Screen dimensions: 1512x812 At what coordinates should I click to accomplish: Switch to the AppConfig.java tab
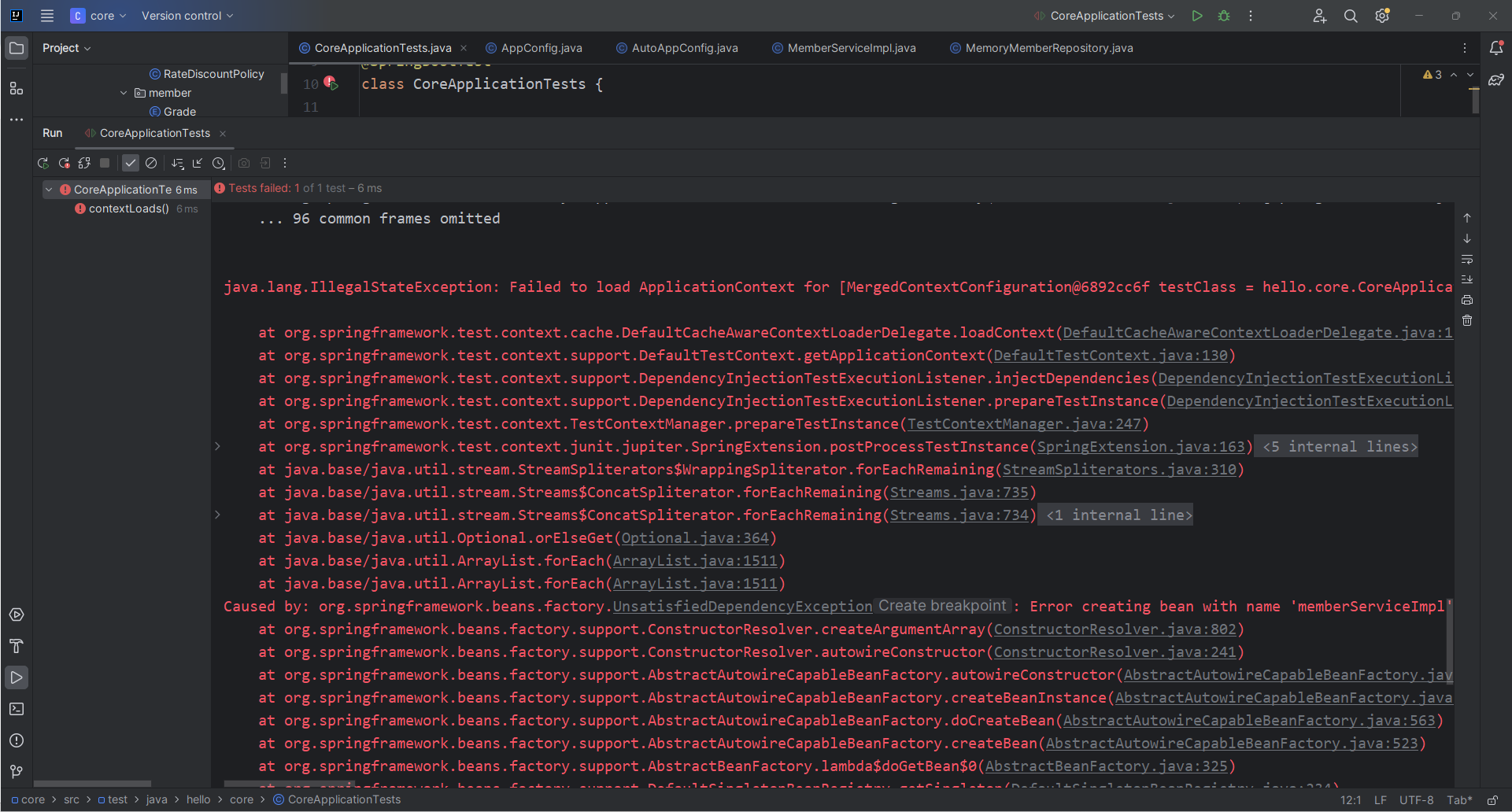541,48
